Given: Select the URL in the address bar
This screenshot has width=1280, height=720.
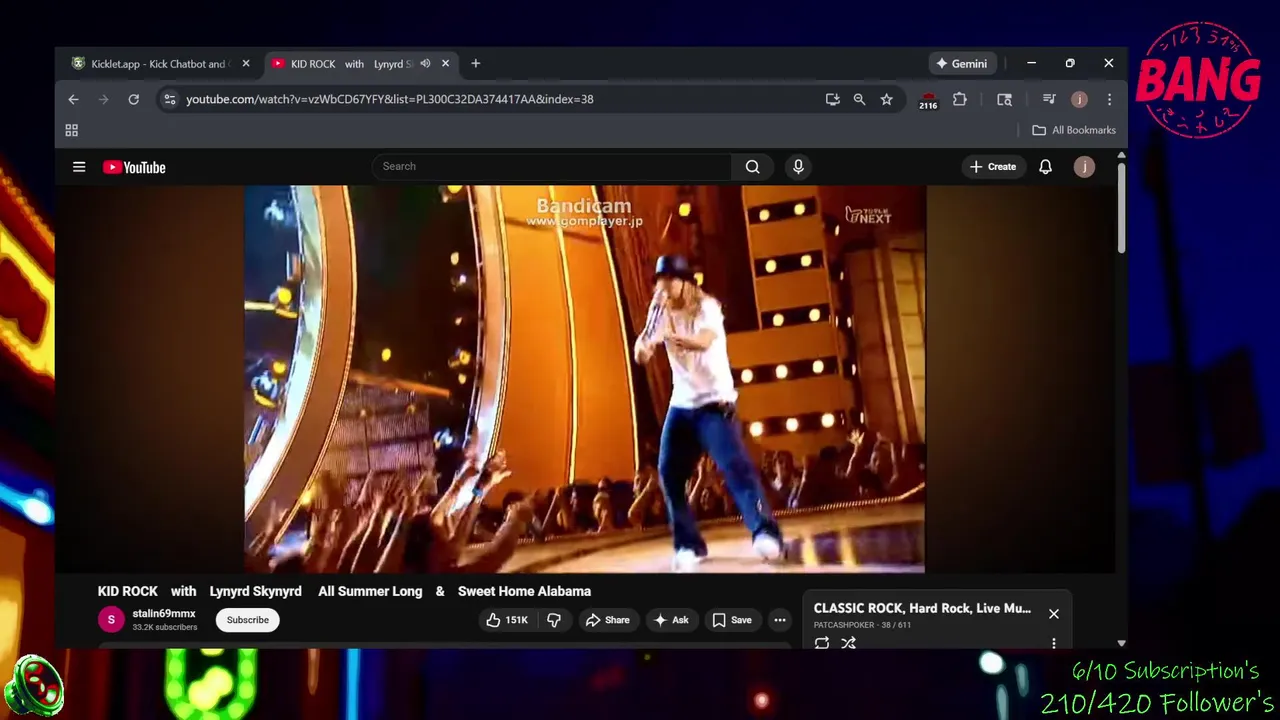Looking at the screenshot, I should click(x=390, y=99).
